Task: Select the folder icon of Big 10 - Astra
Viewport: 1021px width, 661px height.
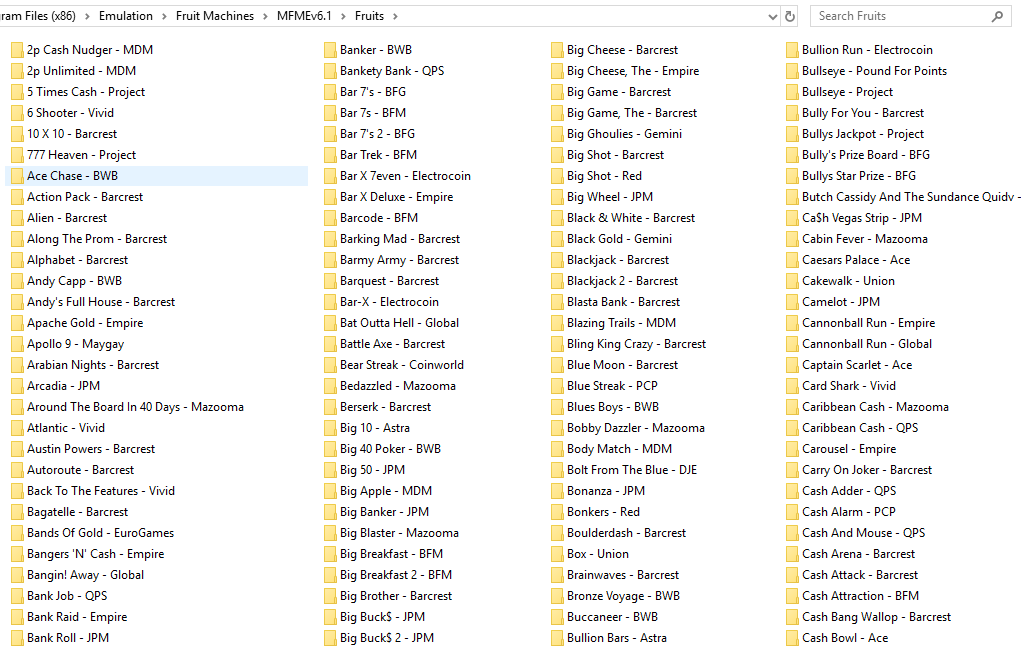Action: point(330,429)
